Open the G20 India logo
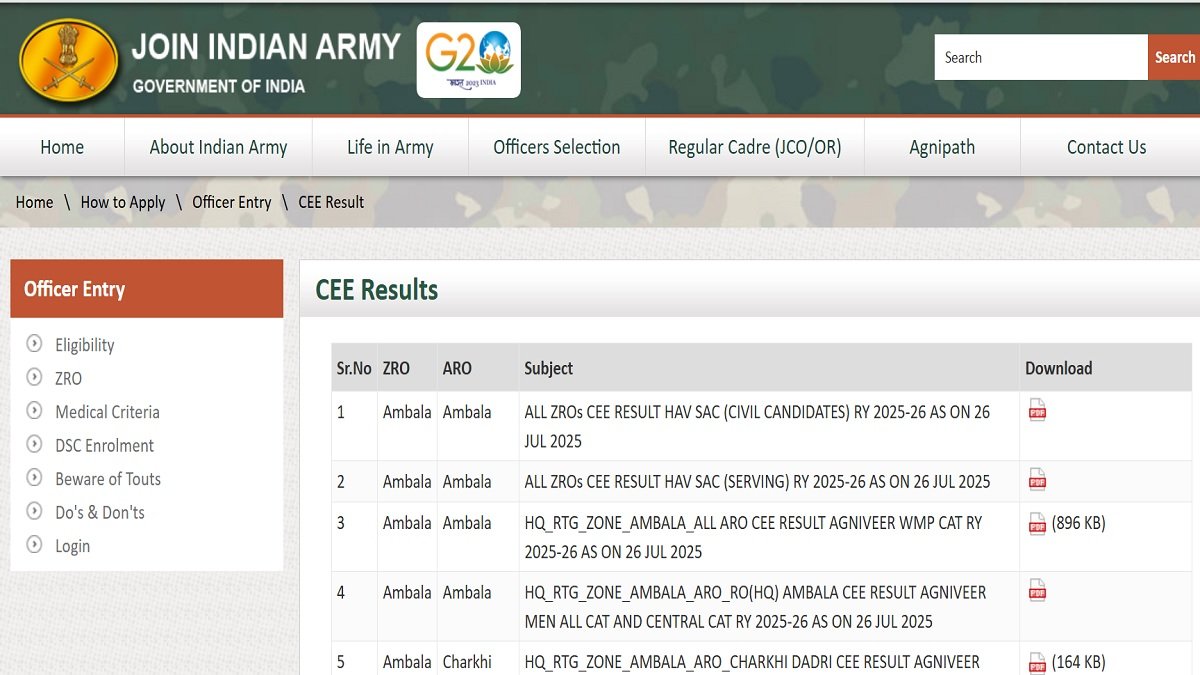Viewport: 1200px width, 675px height. pos(468,60)
